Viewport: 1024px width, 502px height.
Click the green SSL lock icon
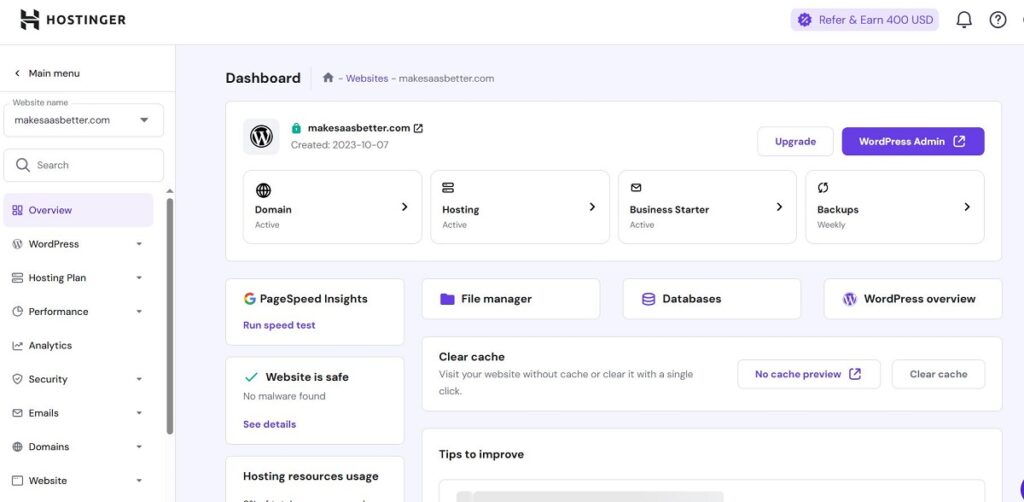coord(296,128)
